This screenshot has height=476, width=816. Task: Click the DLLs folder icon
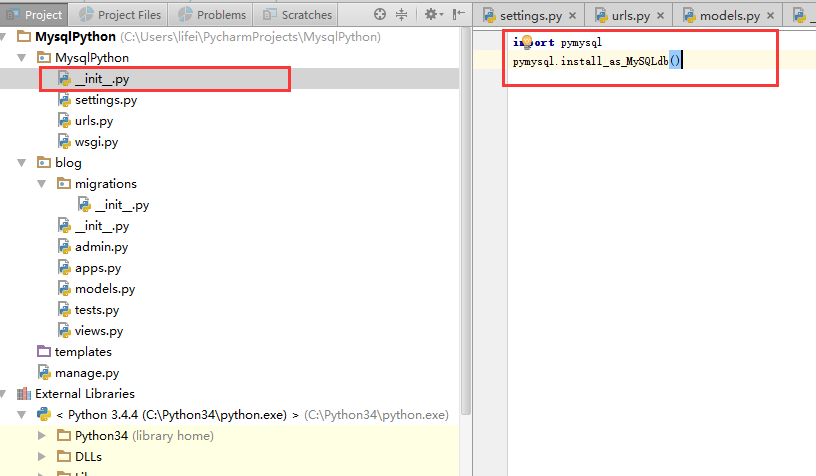click(63, 456)
